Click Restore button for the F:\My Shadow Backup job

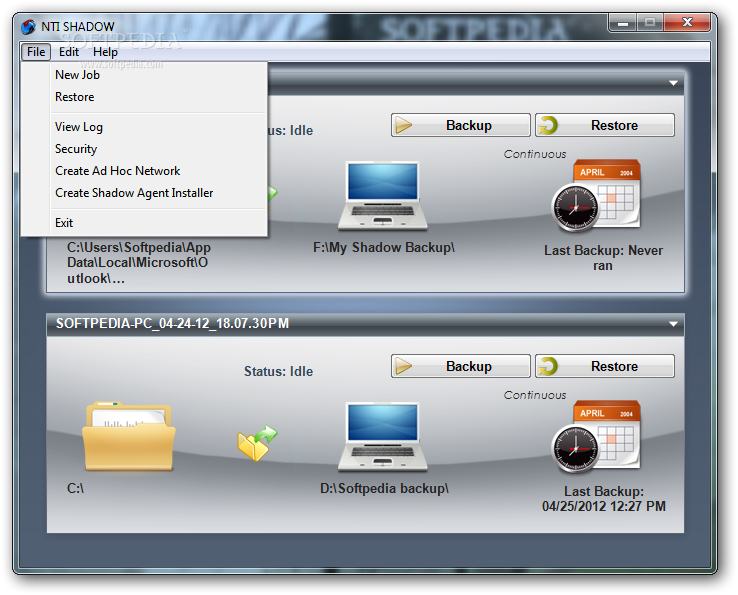pos(605,125)
